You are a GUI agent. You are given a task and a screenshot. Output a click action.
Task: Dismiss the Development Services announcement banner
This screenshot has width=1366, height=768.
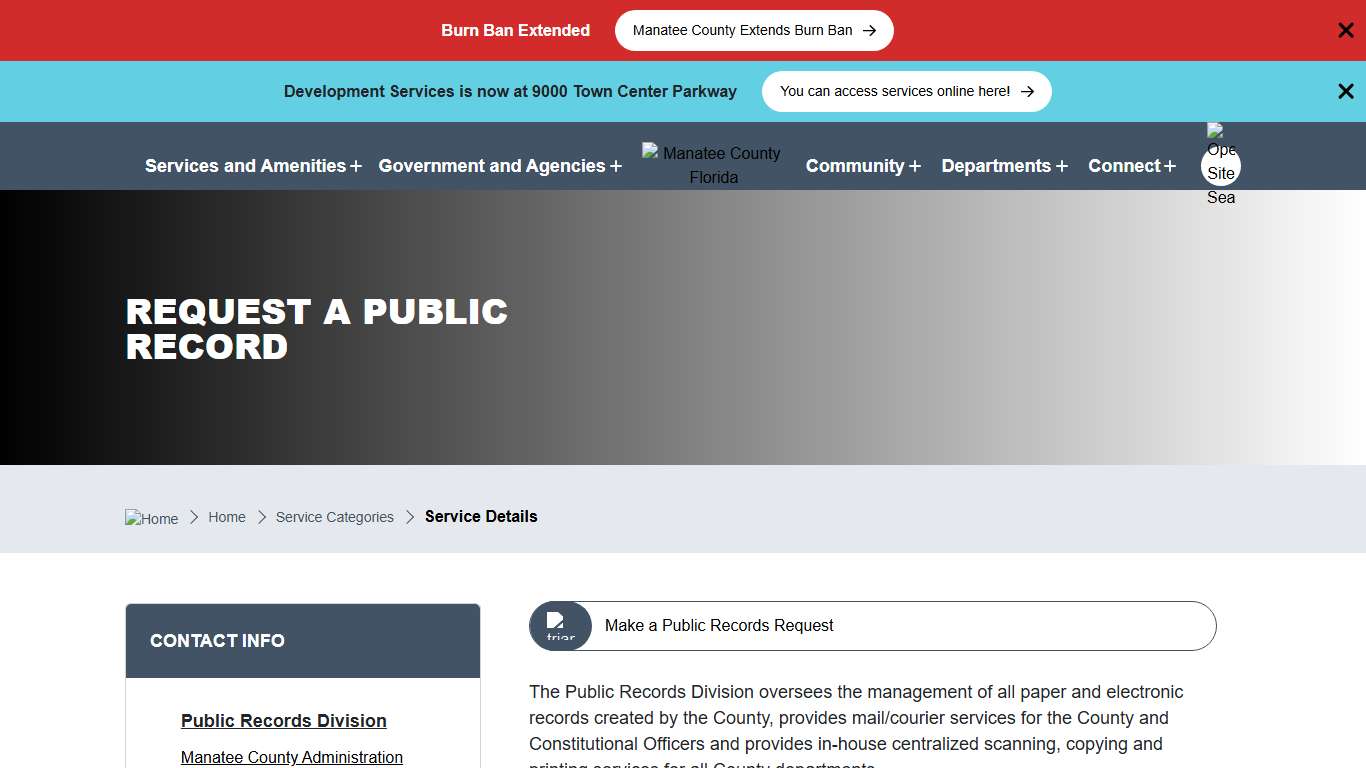click(1345, 91)
